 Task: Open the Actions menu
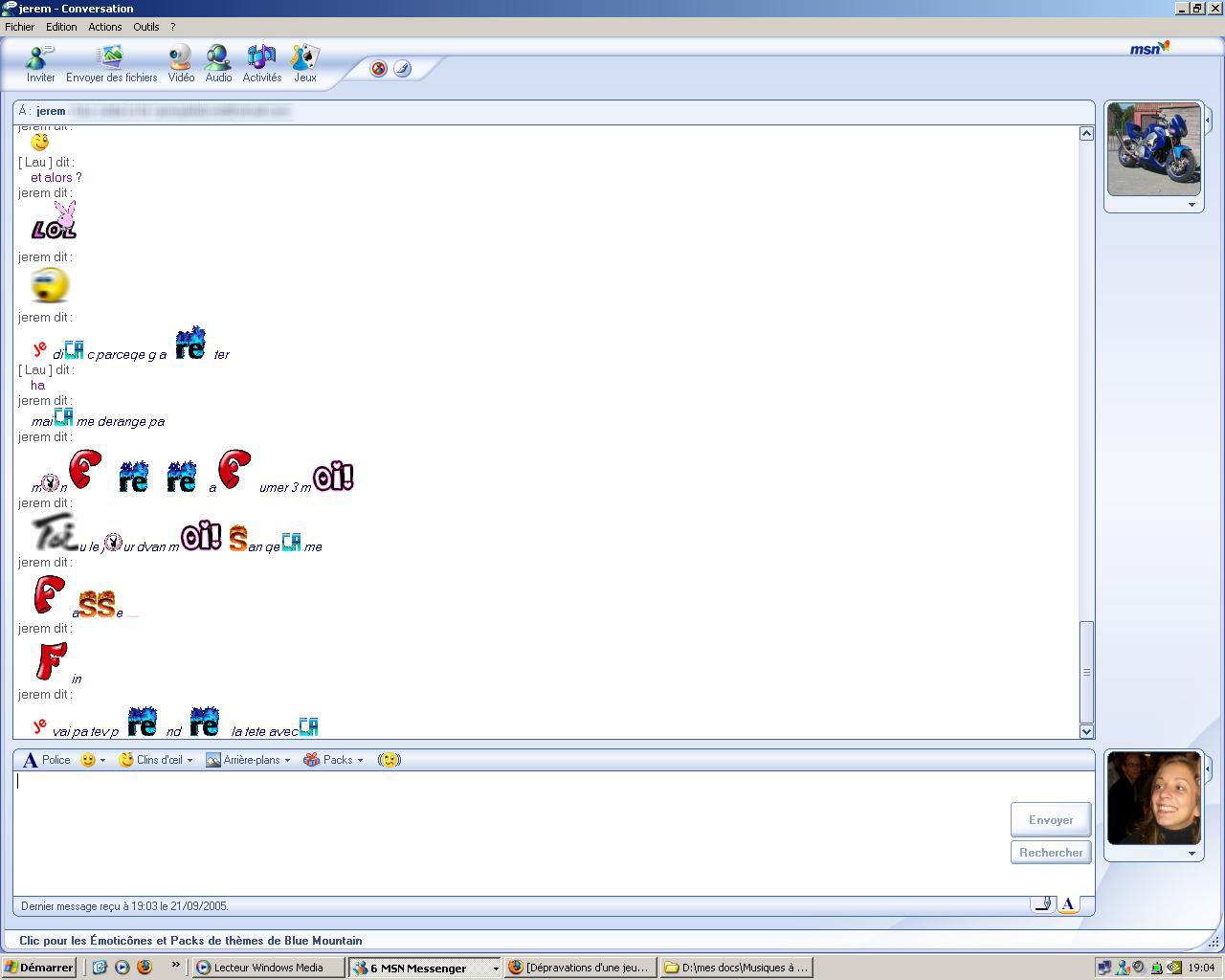tap(105, 27)
